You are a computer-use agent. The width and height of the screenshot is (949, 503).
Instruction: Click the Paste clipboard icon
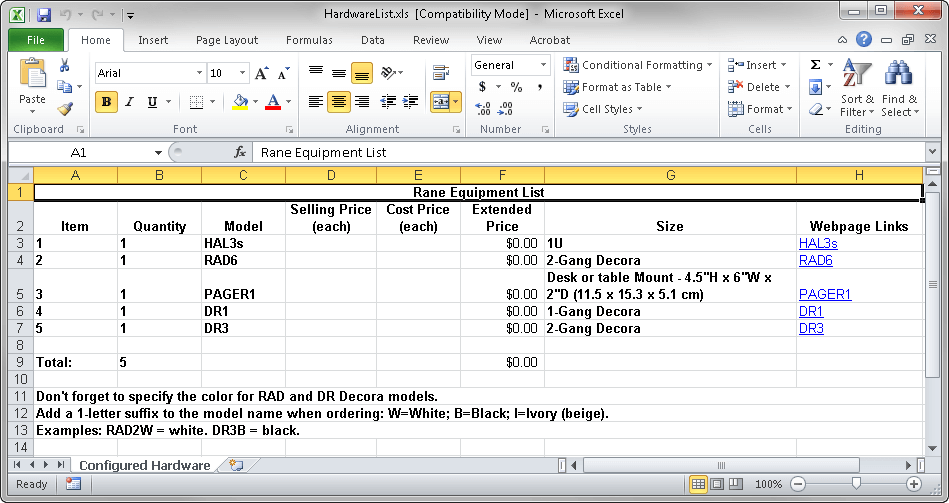click(x=32, y=74)
